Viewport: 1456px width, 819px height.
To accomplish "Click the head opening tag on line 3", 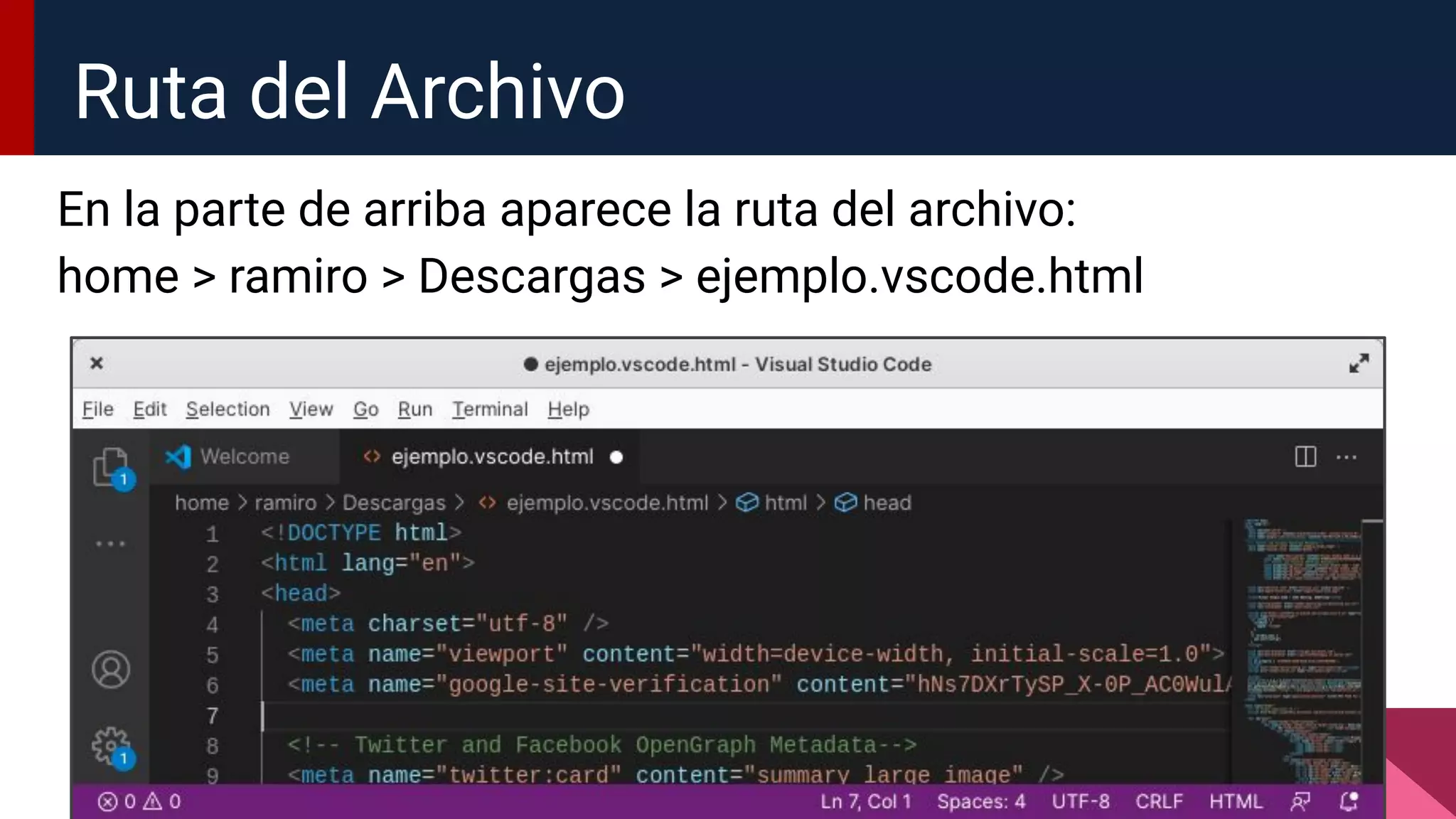I will pos(301,593).
